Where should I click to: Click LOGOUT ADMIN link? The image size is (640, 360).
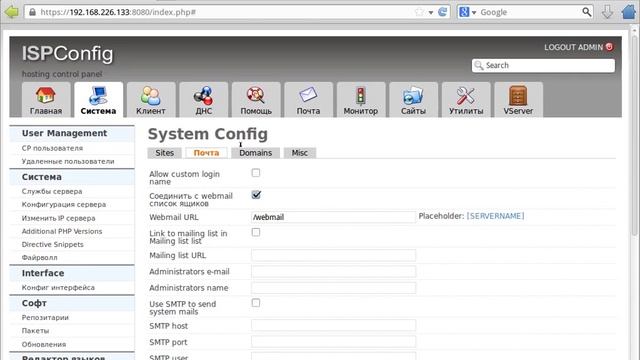click(573, 47)
